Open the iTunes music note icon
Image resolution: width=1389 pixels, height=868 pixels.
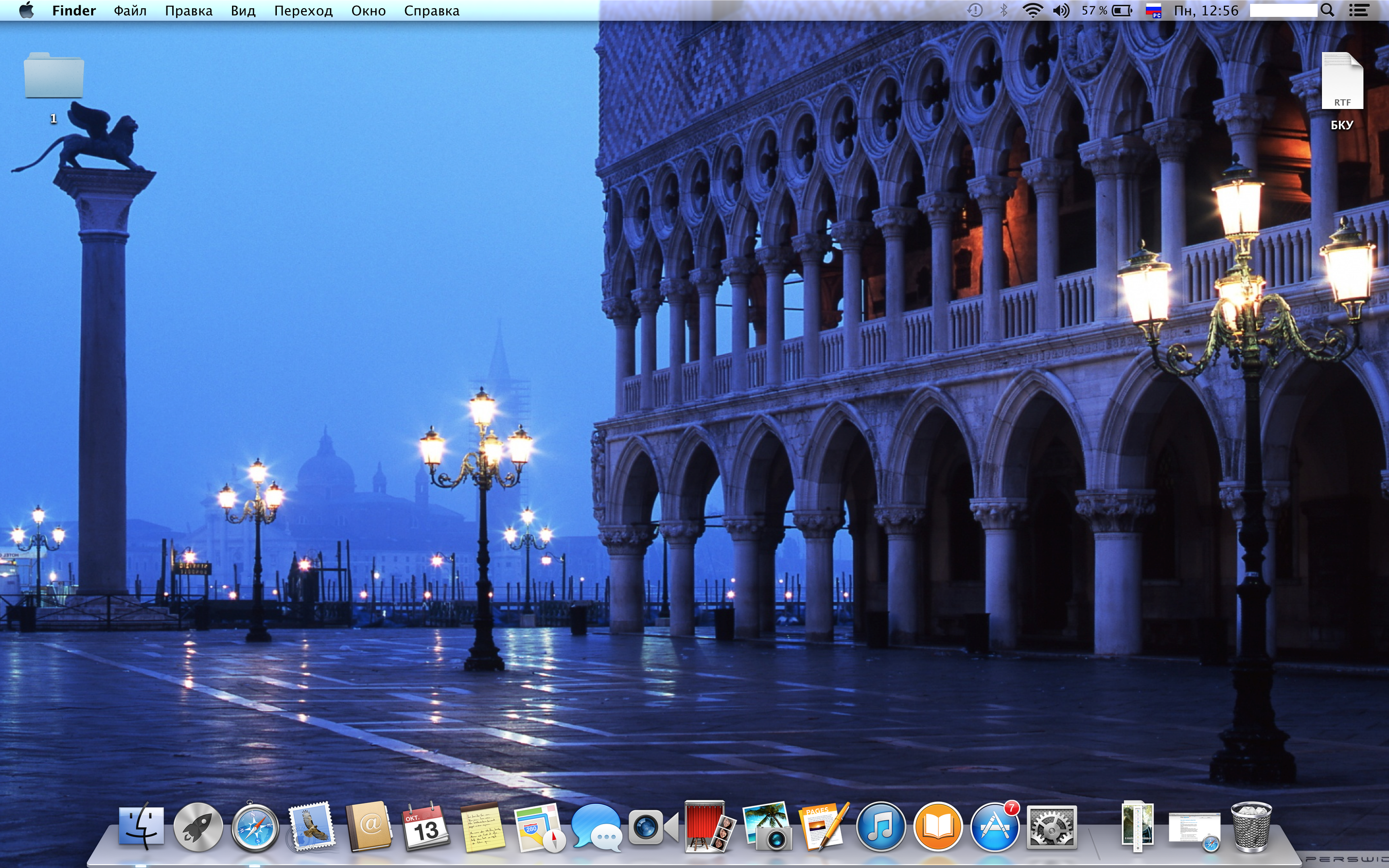point(881,827)
